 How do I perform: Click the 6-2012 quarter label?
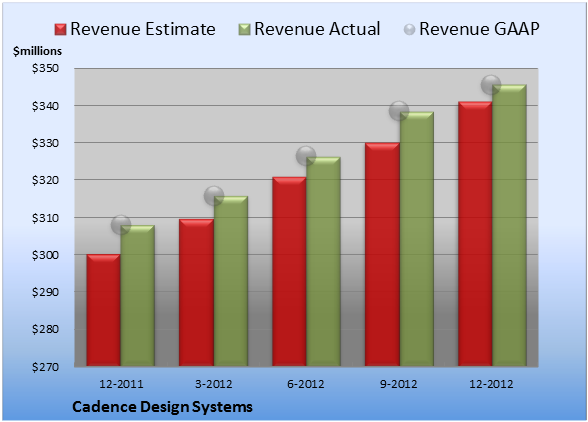pyautogui.click(x=306, y=384)
